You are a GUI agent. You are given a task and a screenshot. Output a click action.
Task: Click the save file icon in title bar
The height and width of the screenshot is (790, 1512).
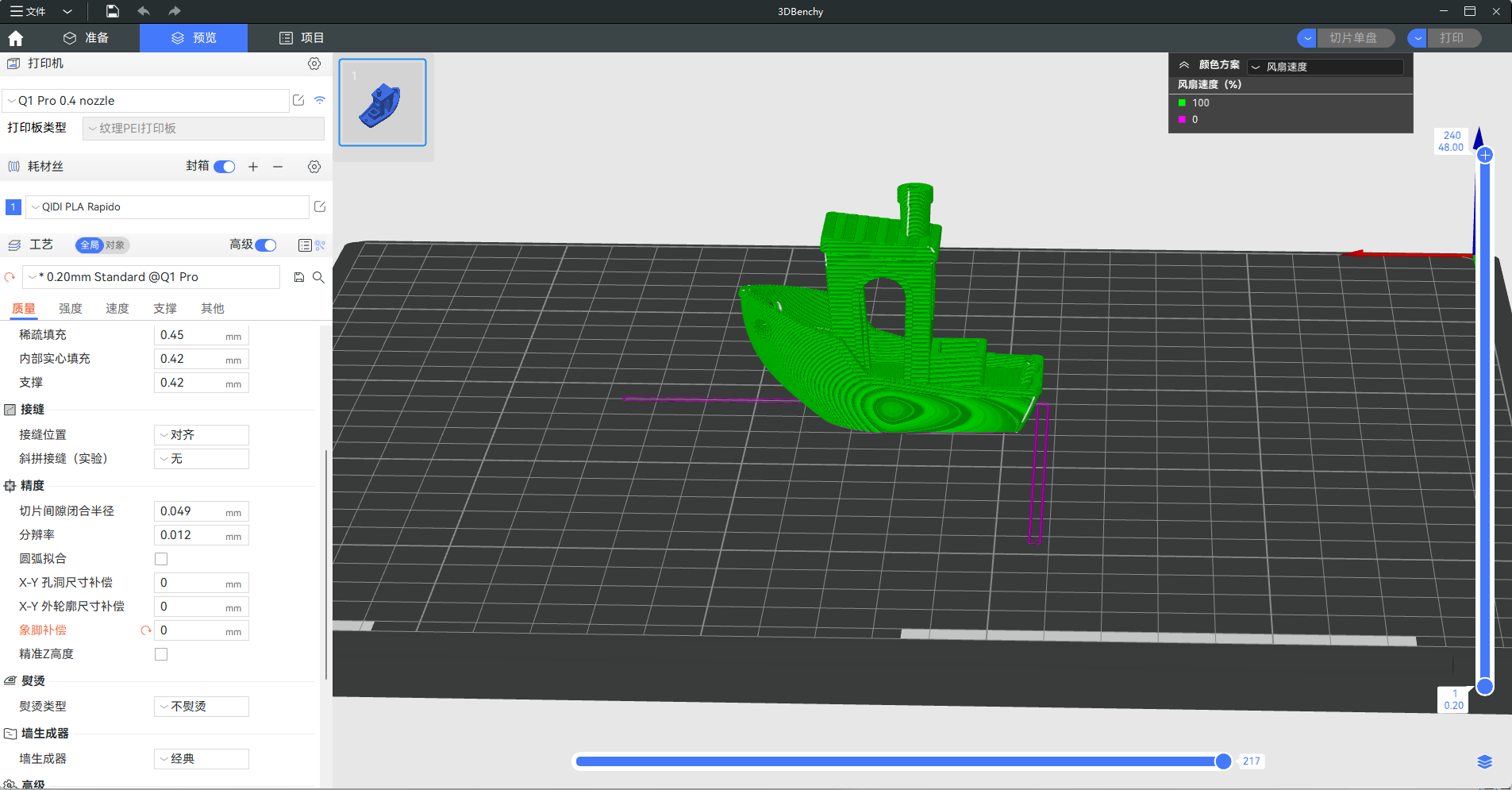tap(113, 11)
